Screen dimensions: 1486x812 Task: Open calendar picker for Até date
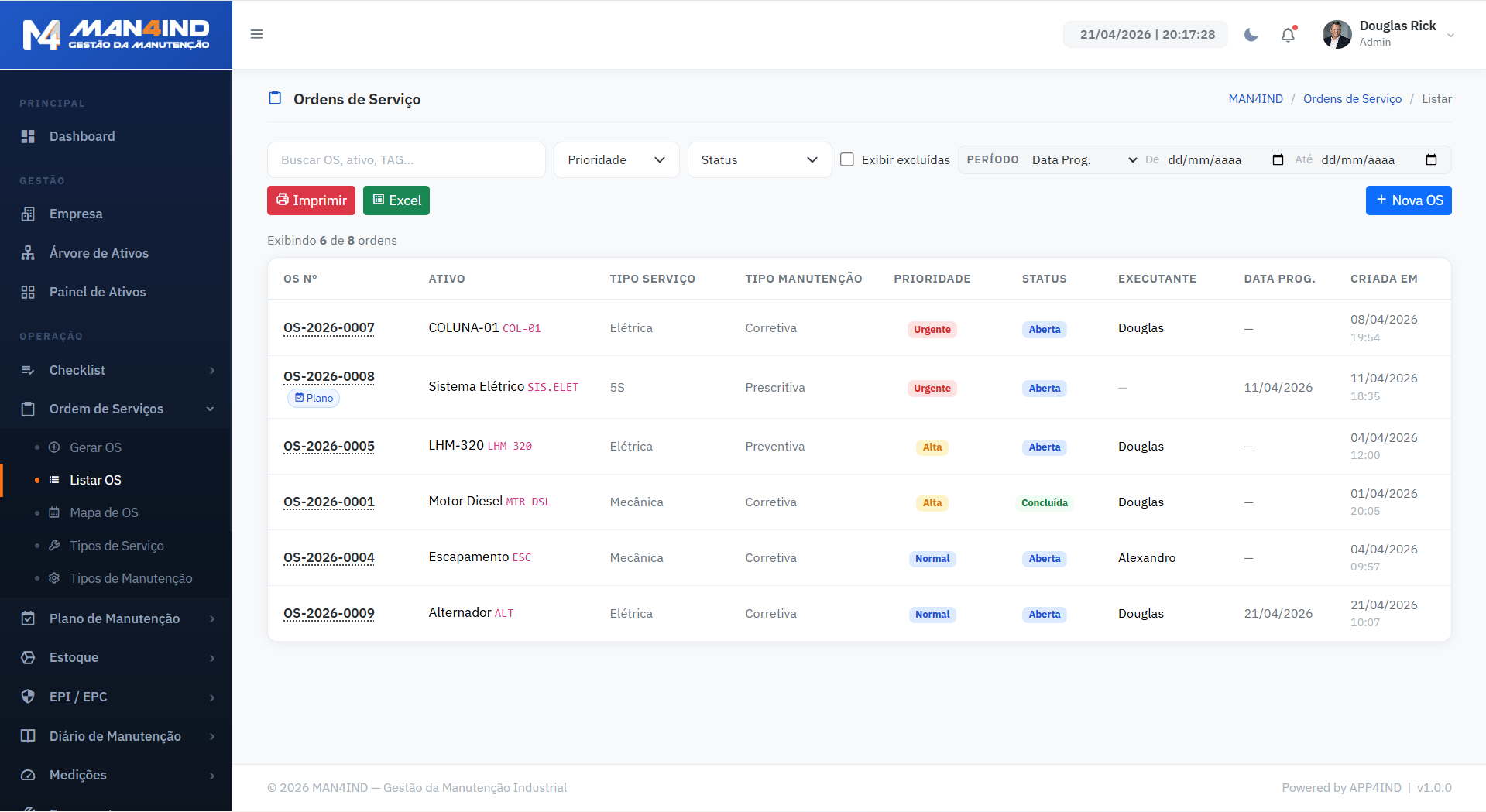coord(1431,159)
